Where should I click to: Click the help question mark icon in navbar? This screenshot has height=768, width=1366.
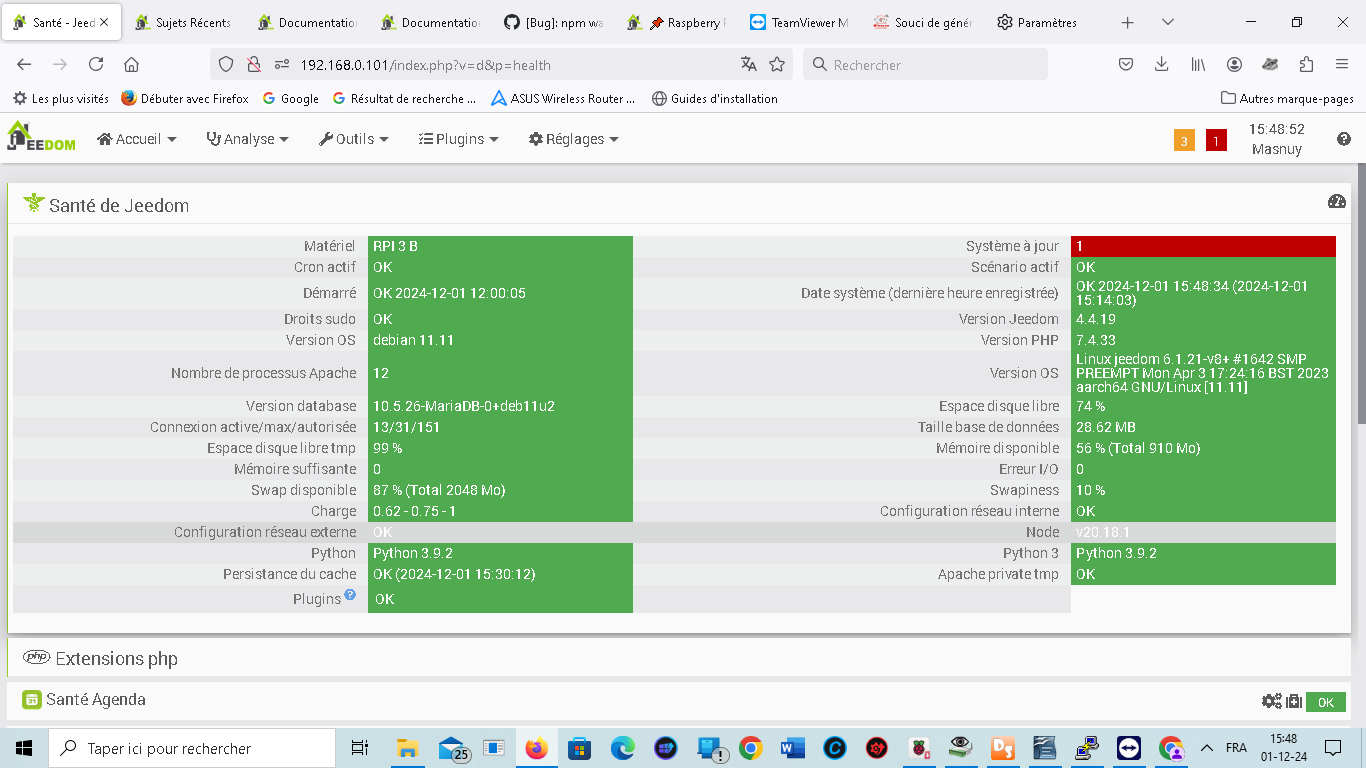pos(1344,140)
